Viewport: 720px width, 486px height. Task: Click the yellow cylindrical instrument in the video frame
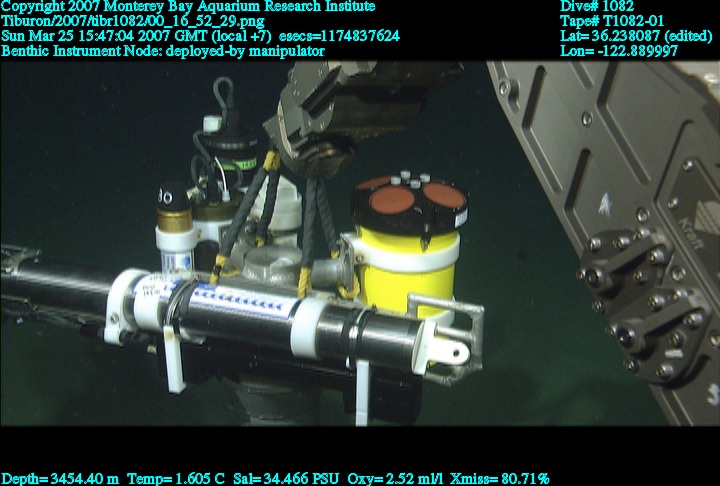point(409,271)
